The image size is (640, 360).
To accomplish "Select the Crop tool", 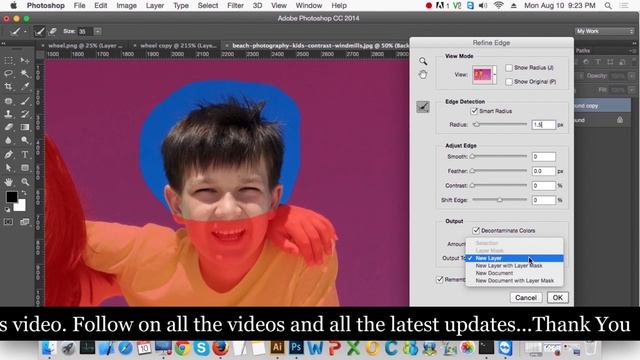I will (9, 87).
